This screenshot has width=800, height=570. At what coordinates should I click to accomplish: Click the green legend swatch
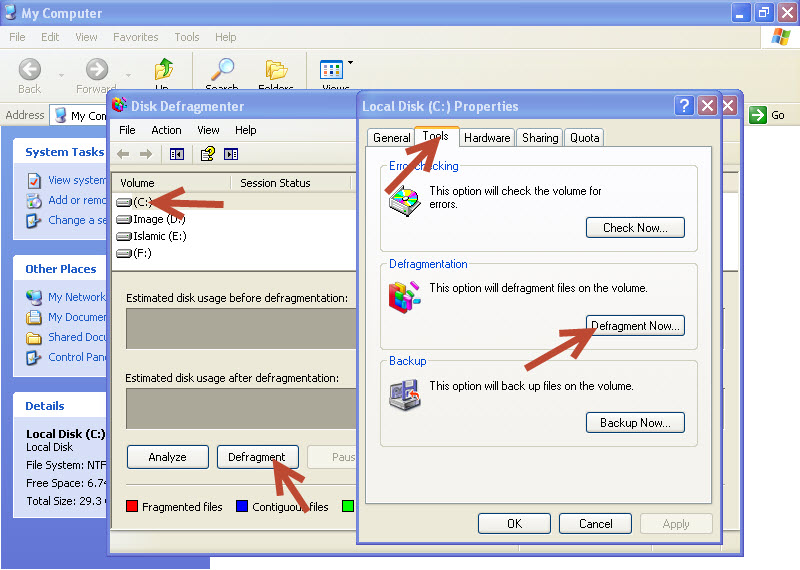[x=347, y=506]
